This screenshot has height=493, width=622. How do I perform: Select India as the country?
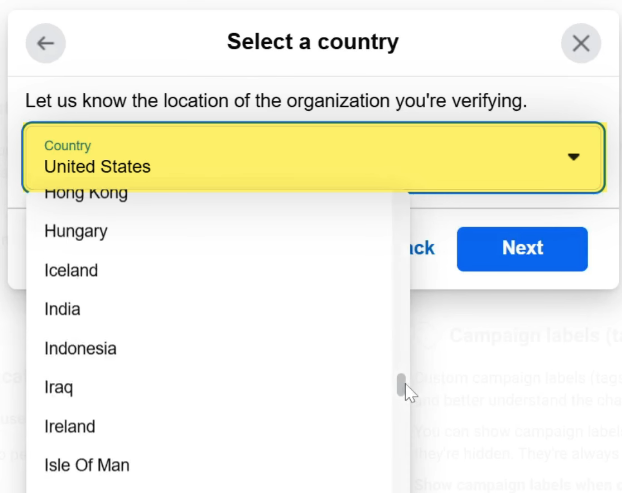62,309
